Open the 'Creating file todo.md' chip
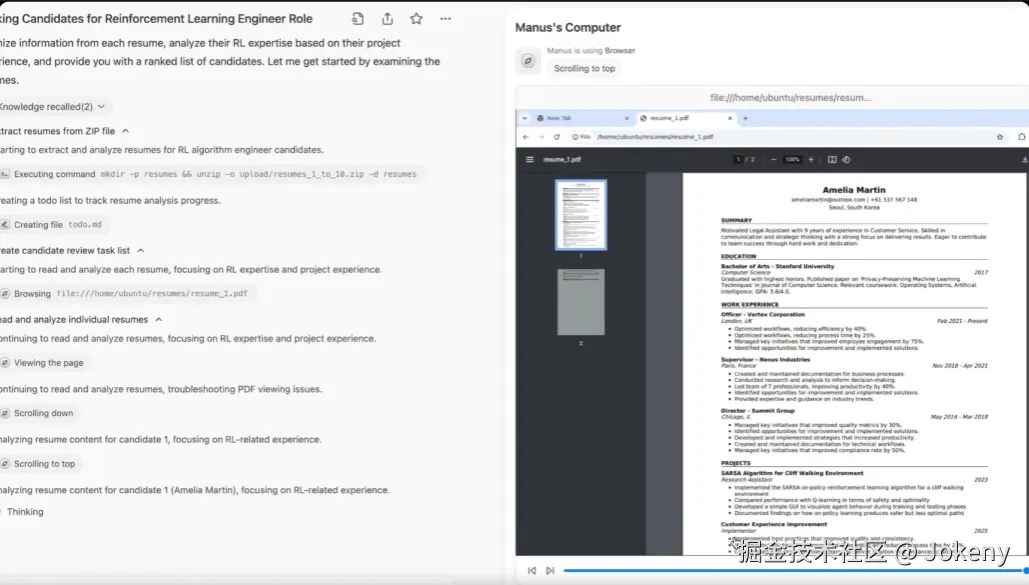The width and height of the screenshot is (1029, 585). 54,225
